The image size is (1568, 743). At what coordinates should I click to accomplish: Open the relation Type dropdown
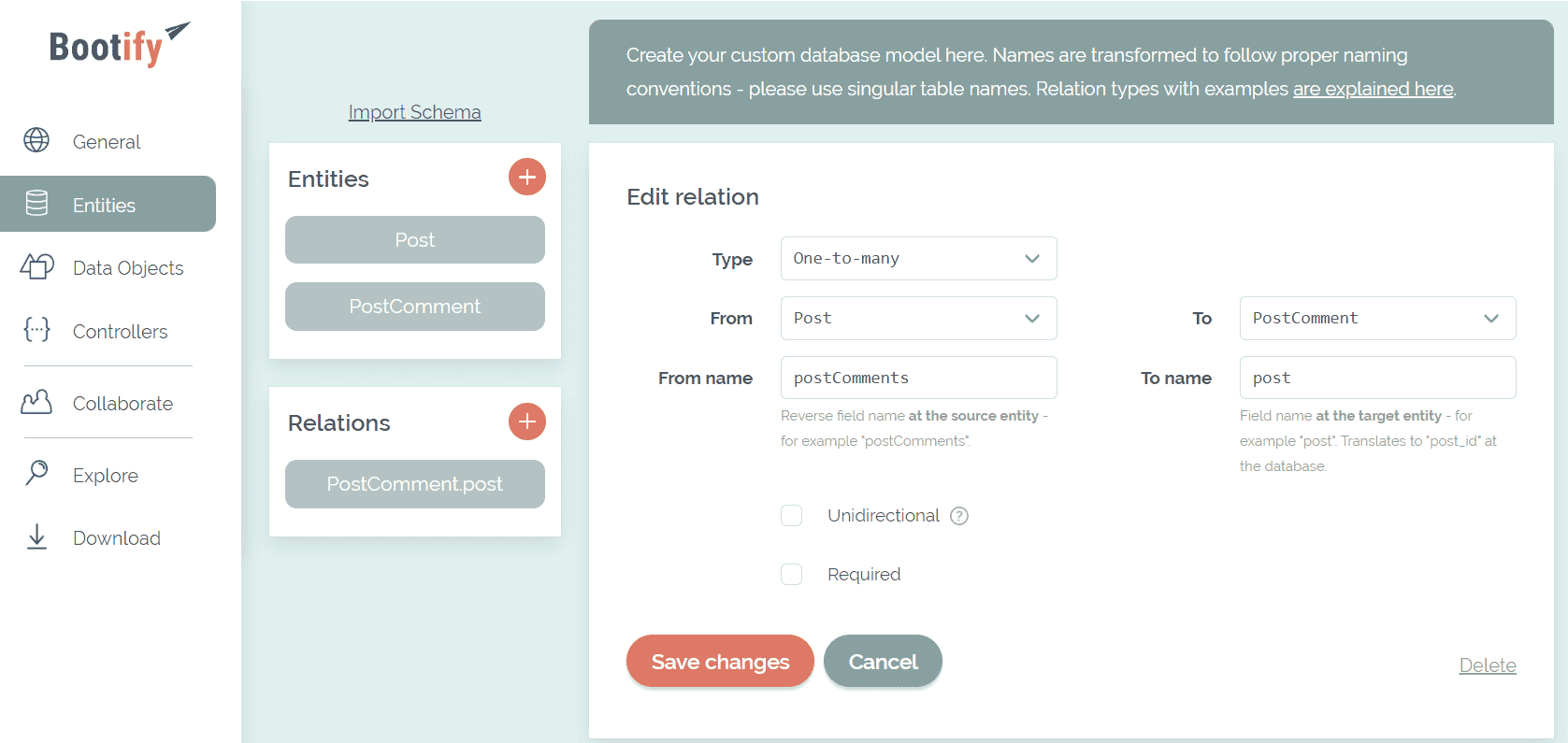point(918,259)
